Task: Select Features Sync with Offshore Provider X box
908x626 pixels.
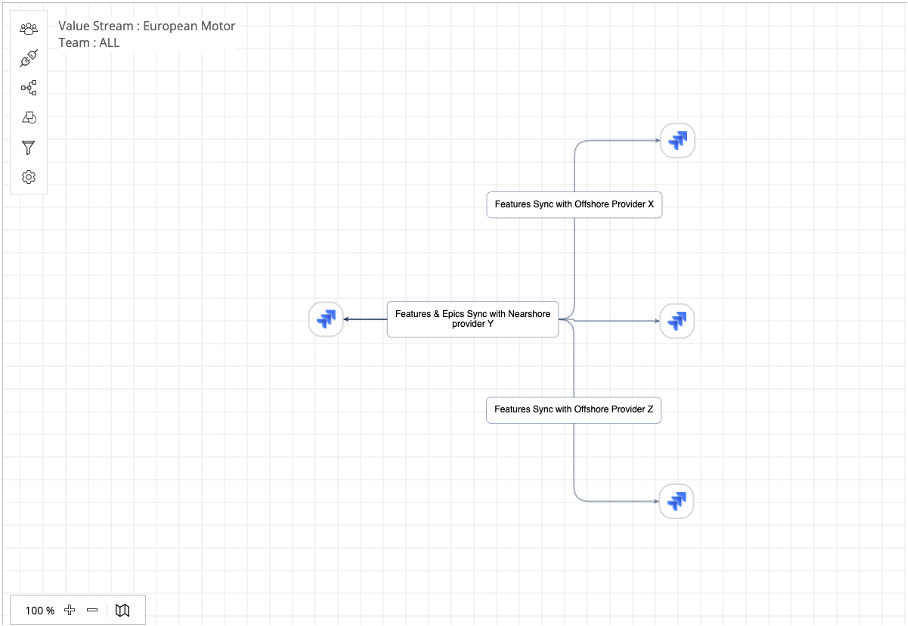Action: click(x=574, y=204)
